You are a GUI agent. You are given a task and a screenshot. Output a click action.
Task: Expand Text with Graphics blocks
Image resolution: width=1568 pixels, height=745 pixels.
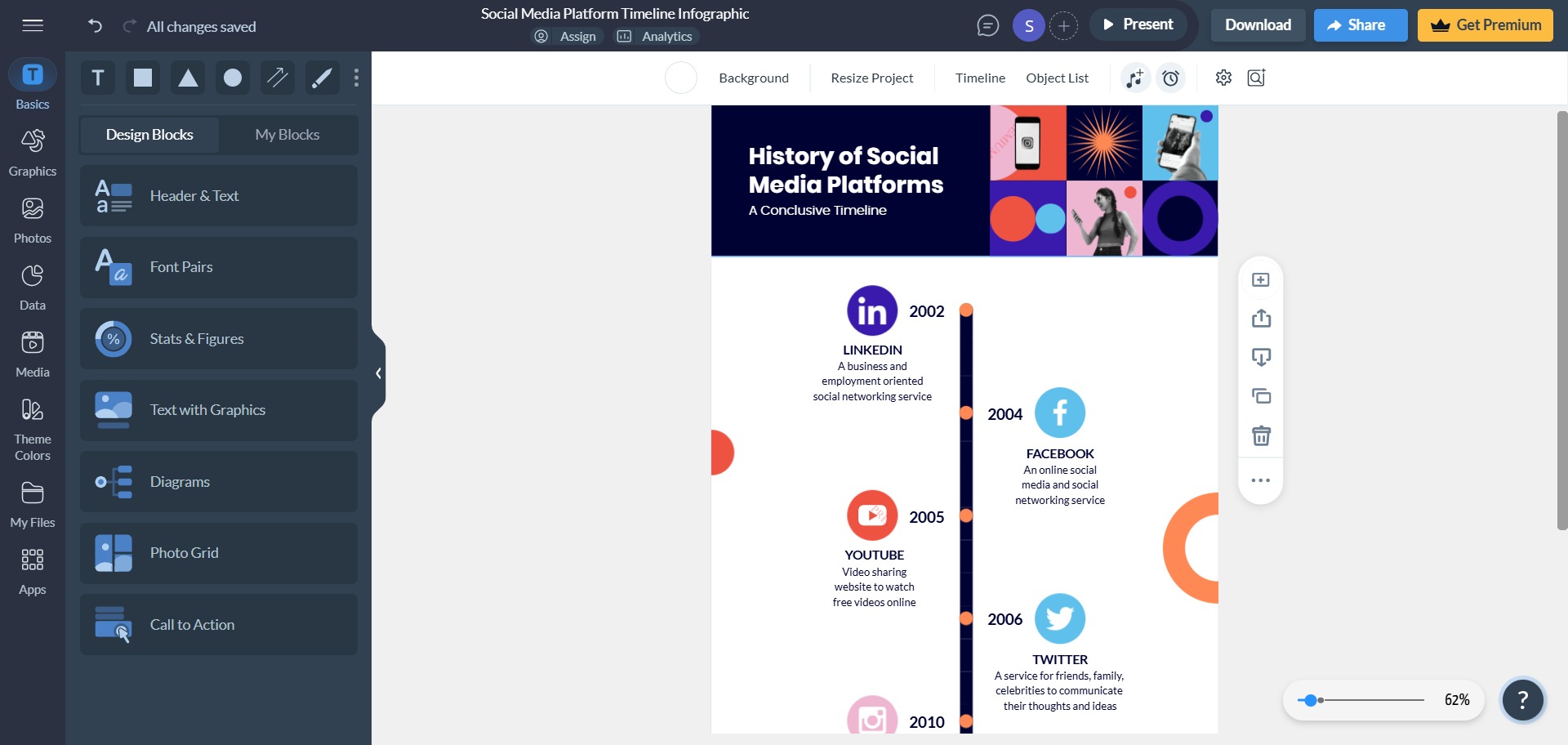[x=219, y=410]
